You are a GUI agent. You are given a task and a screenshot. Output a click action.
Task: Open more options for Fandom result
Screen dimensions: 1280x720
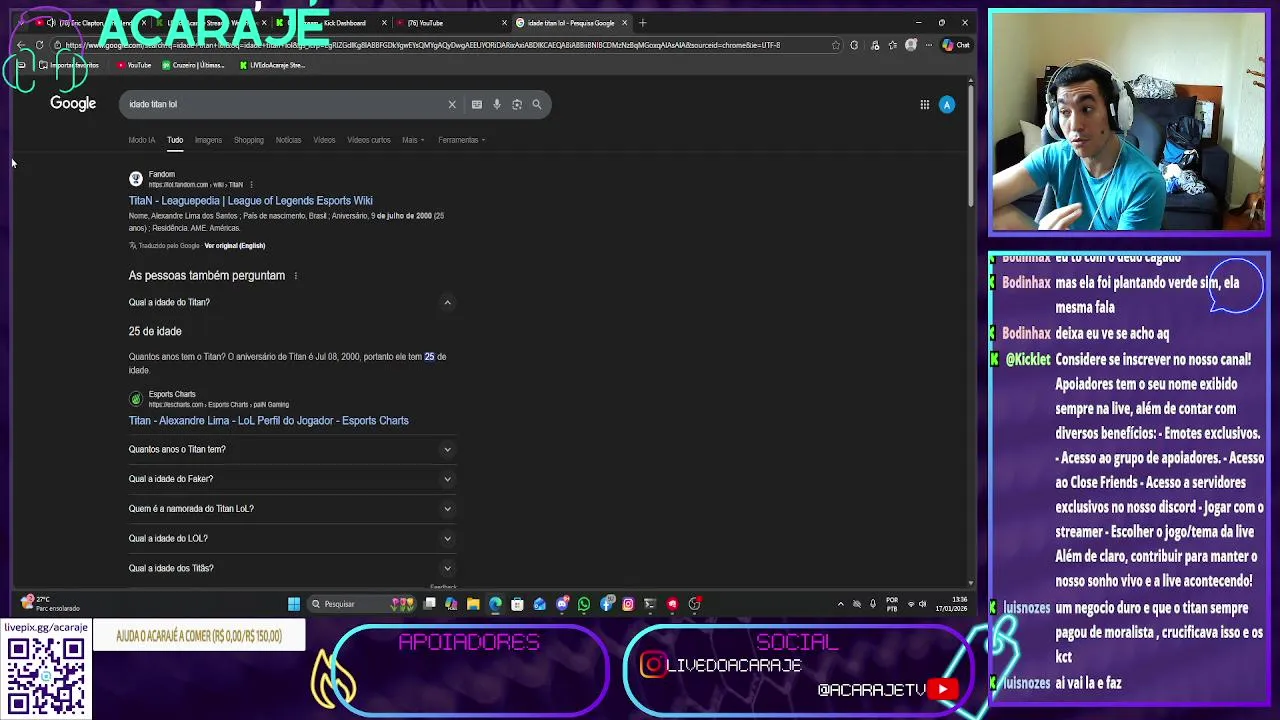coord(251,185)
